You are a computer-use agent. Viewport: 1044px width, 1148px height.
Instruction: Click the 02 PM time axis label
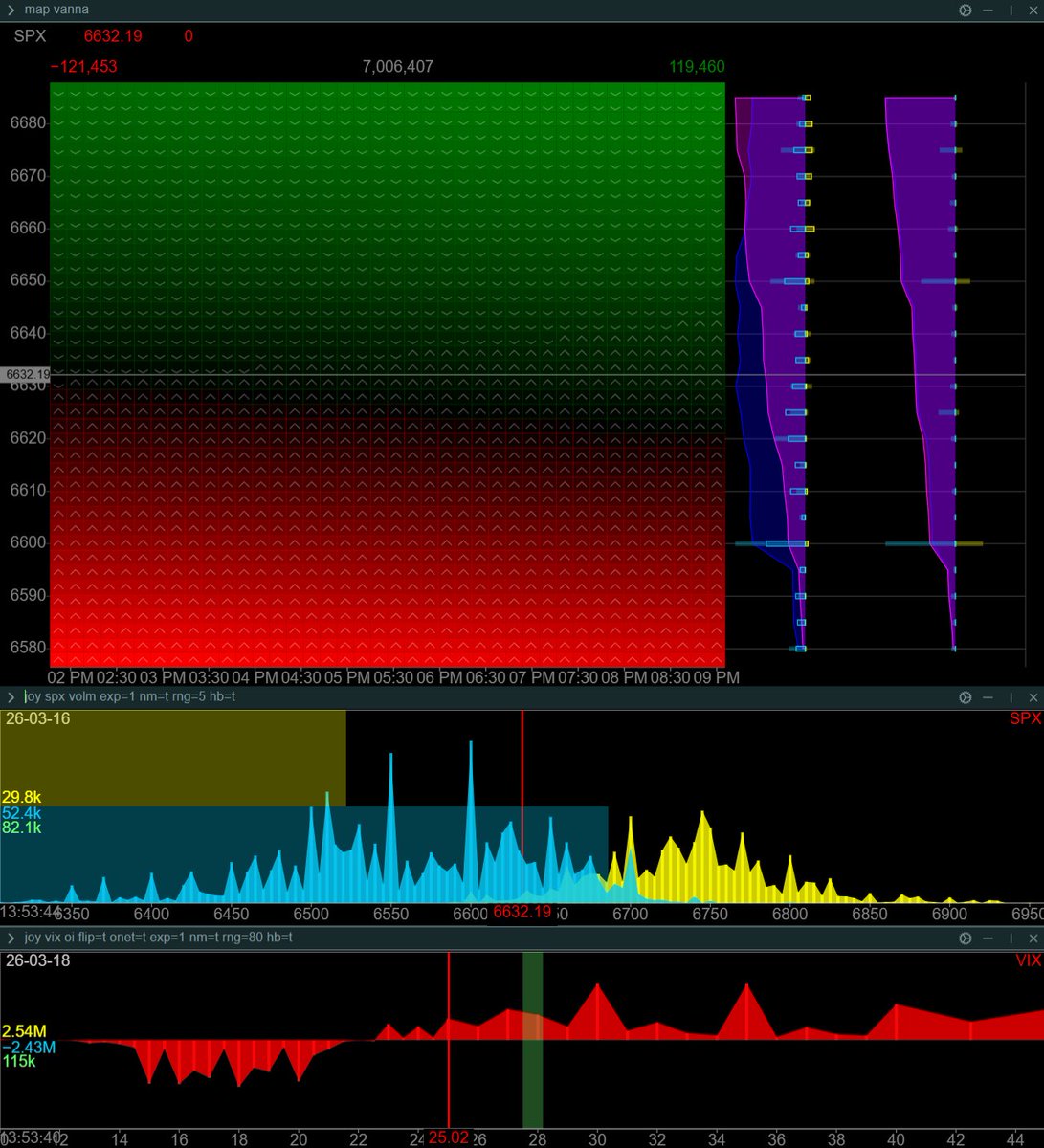[71, 677]
